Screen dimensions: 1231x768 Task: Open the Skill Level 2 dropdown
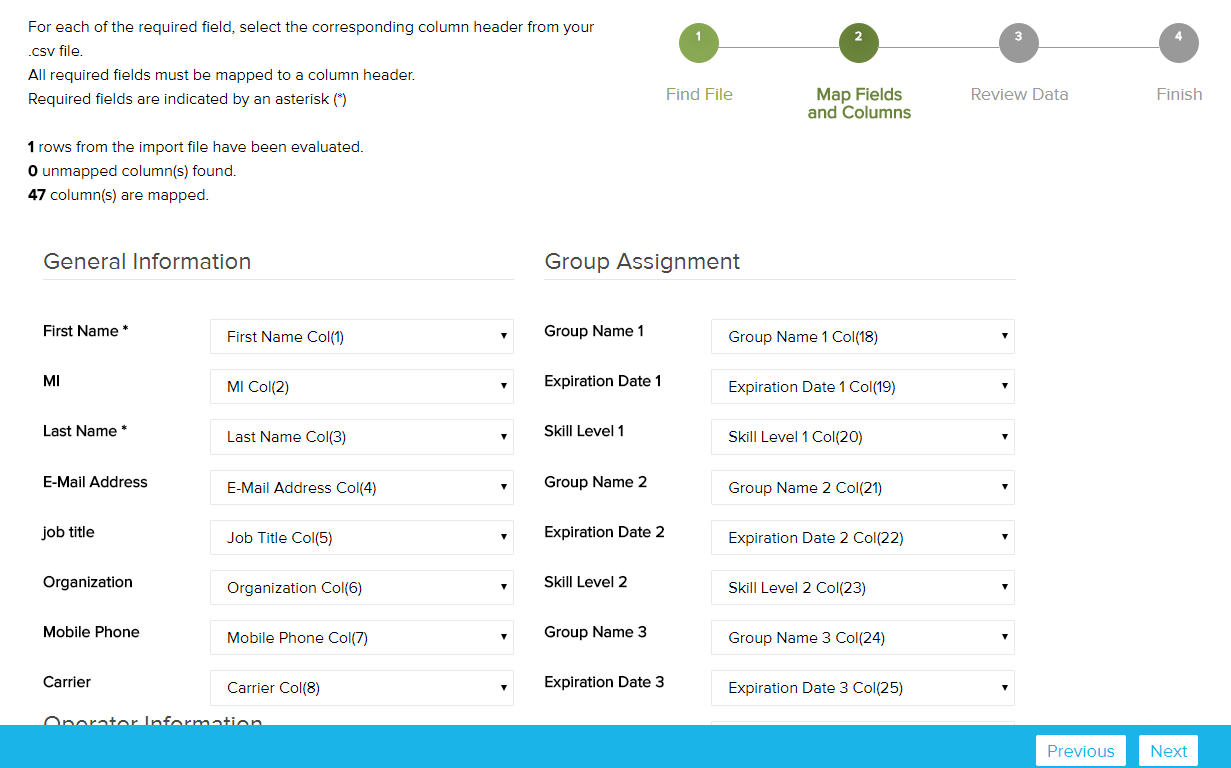tap(863, 588)
